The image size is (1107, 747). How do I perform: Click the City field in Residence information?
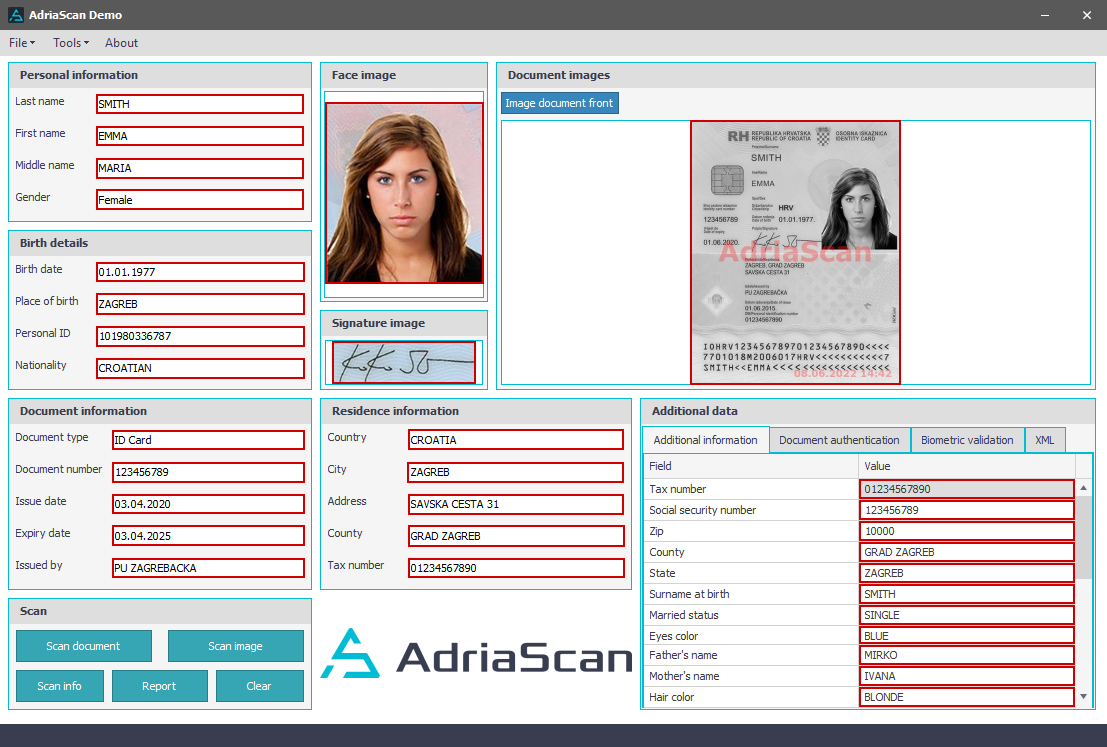(515, 472)
